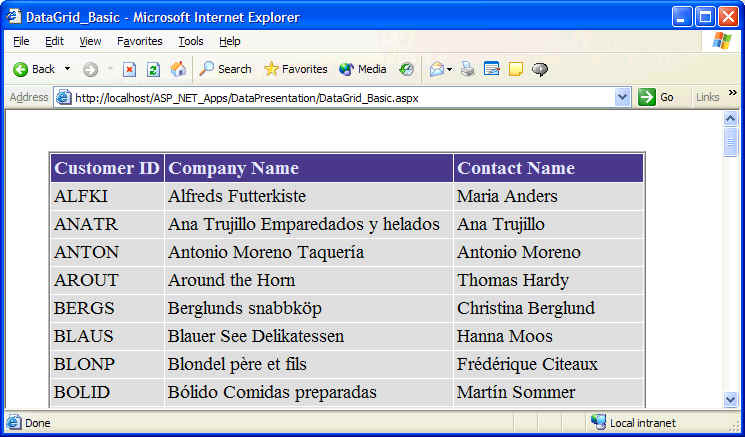Expand the Links toolbar chevron
This screenshot has height=437, width=745.
tap(732, 94)
